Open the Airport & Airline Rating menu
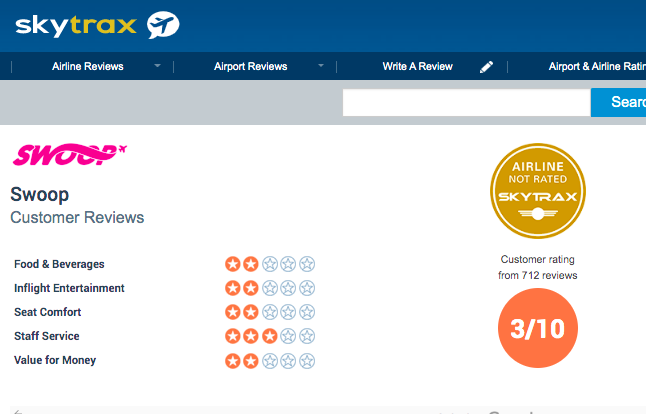The height and width of the screenshot is (414, 646). [597, 66]
